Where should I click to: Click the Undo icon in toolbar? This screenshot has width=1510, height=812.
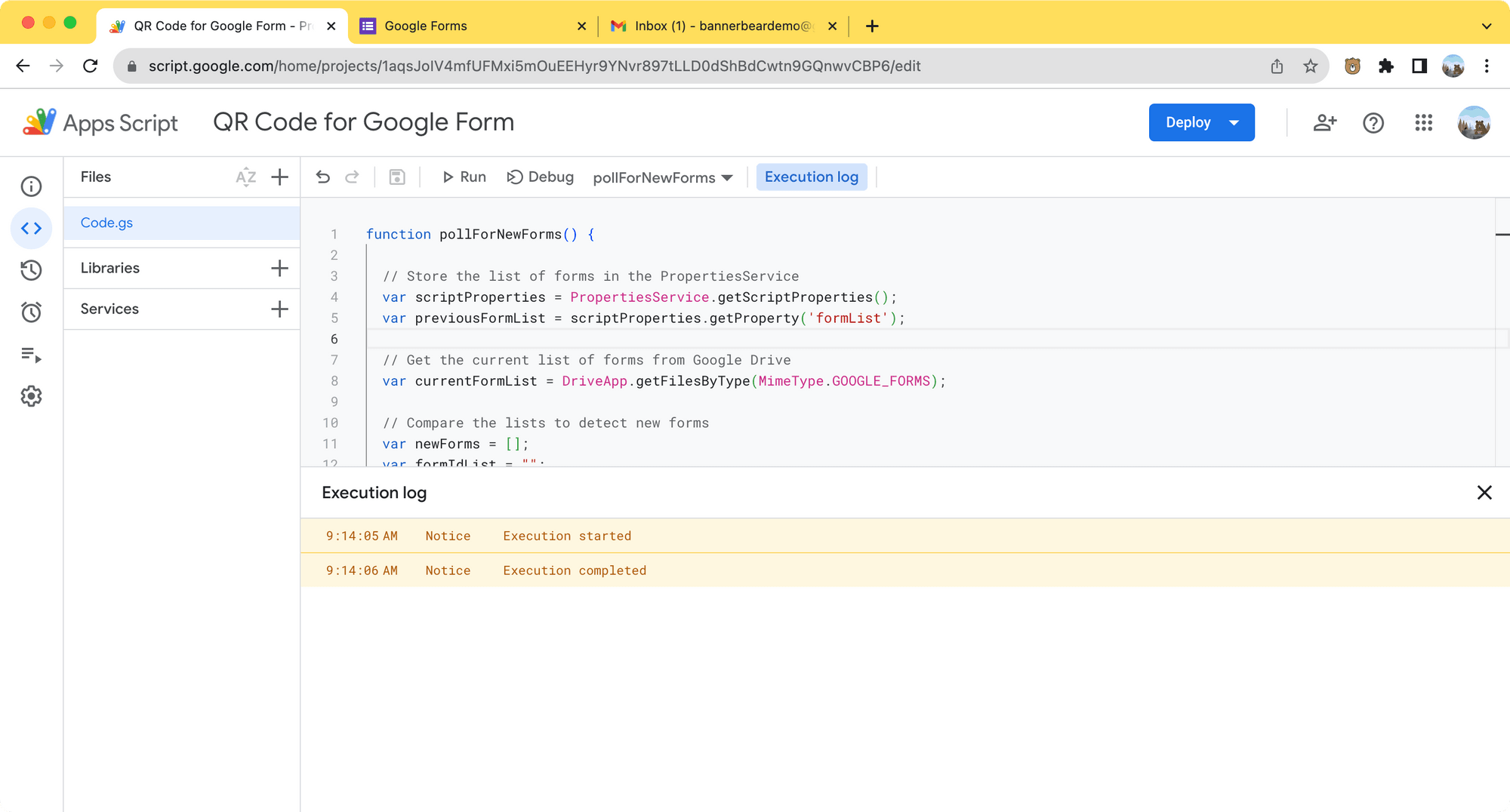323,177
